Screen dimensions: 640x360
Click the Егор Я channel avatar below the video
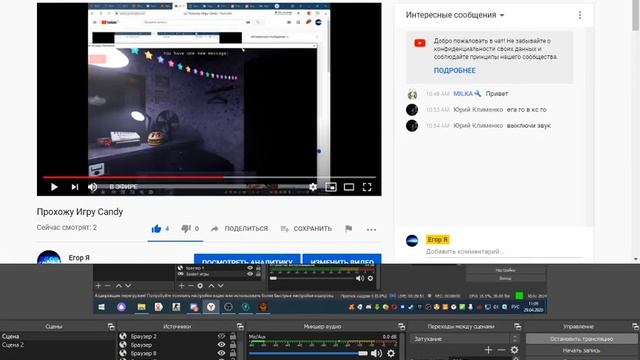click(x=49, y=257)
